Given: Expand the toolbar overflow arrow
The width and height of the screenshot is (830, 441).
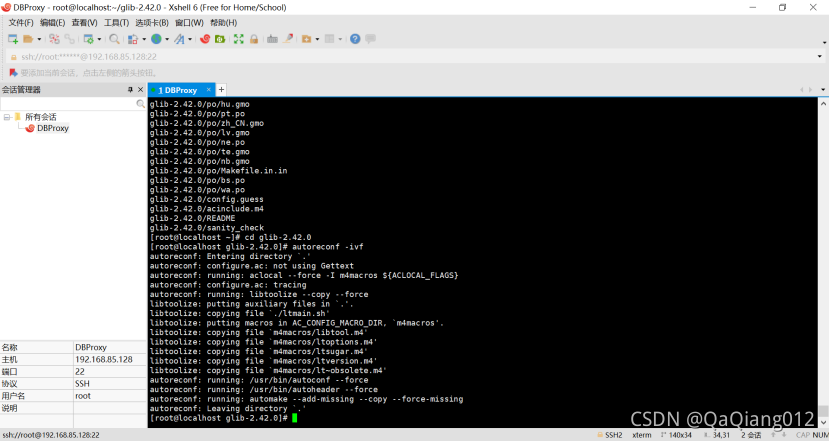Looking at the screenshot, I should pos(825,42).
